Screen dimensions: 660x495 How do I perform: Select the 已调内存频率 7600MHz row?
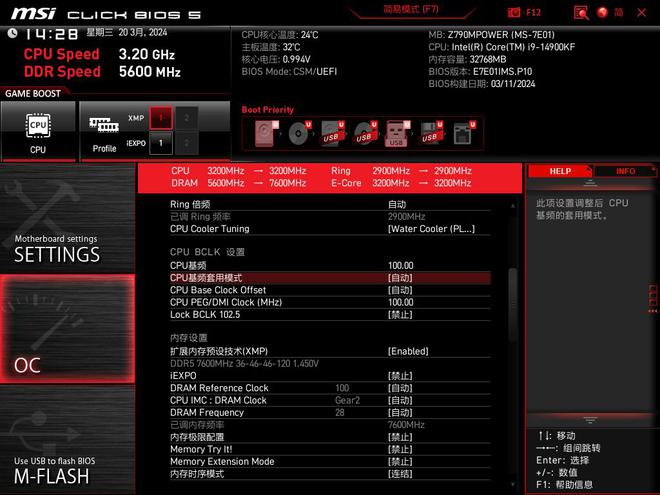[x=330, y=425]
